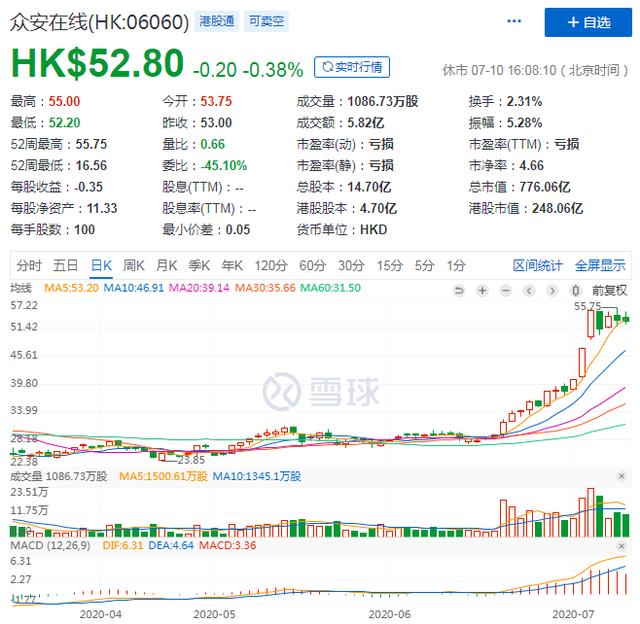
Task: Open the 前复权 price adjustment dropdown
Action: point(609,291)
